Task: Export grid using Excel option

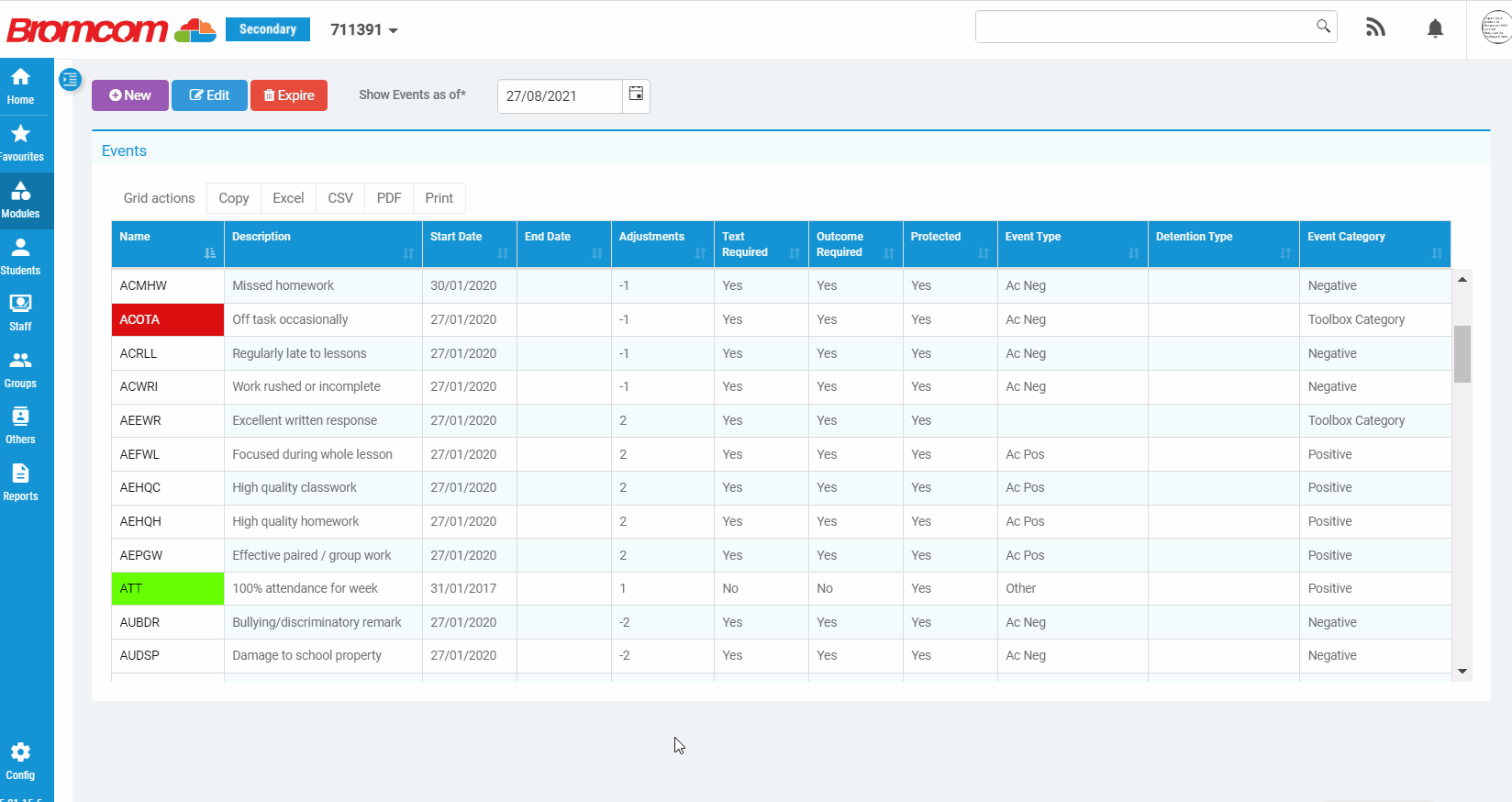Action: [288, 198]
